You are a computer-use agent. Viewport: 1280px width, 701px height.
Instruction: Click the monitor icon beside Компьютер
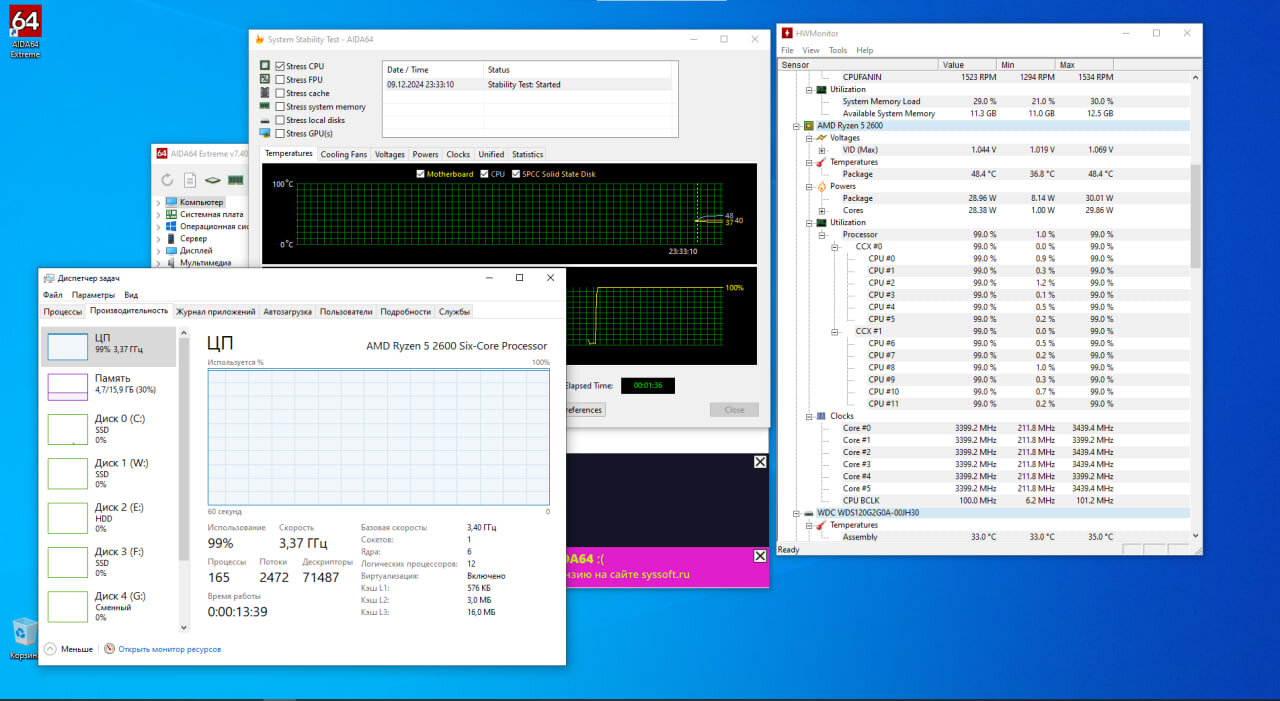(171, 202)
